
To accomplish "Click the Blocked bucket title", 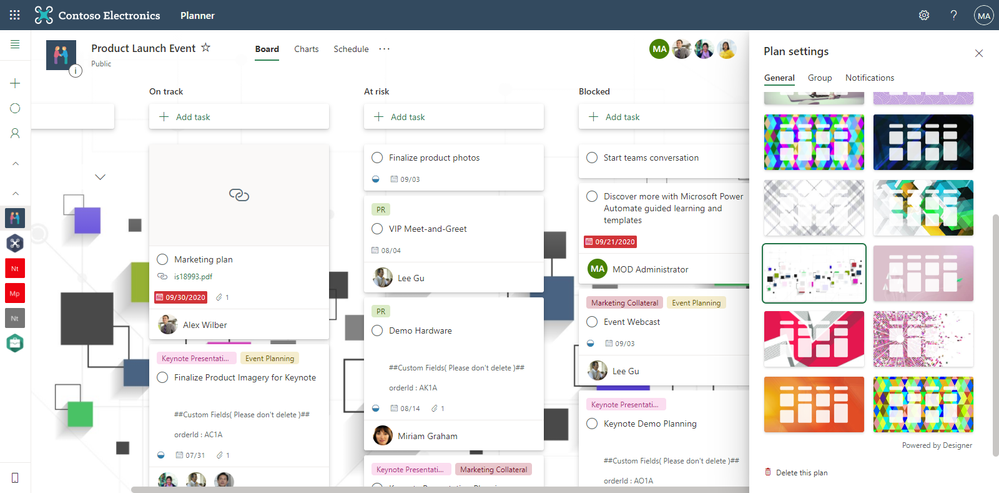I will tap(594, 91).
